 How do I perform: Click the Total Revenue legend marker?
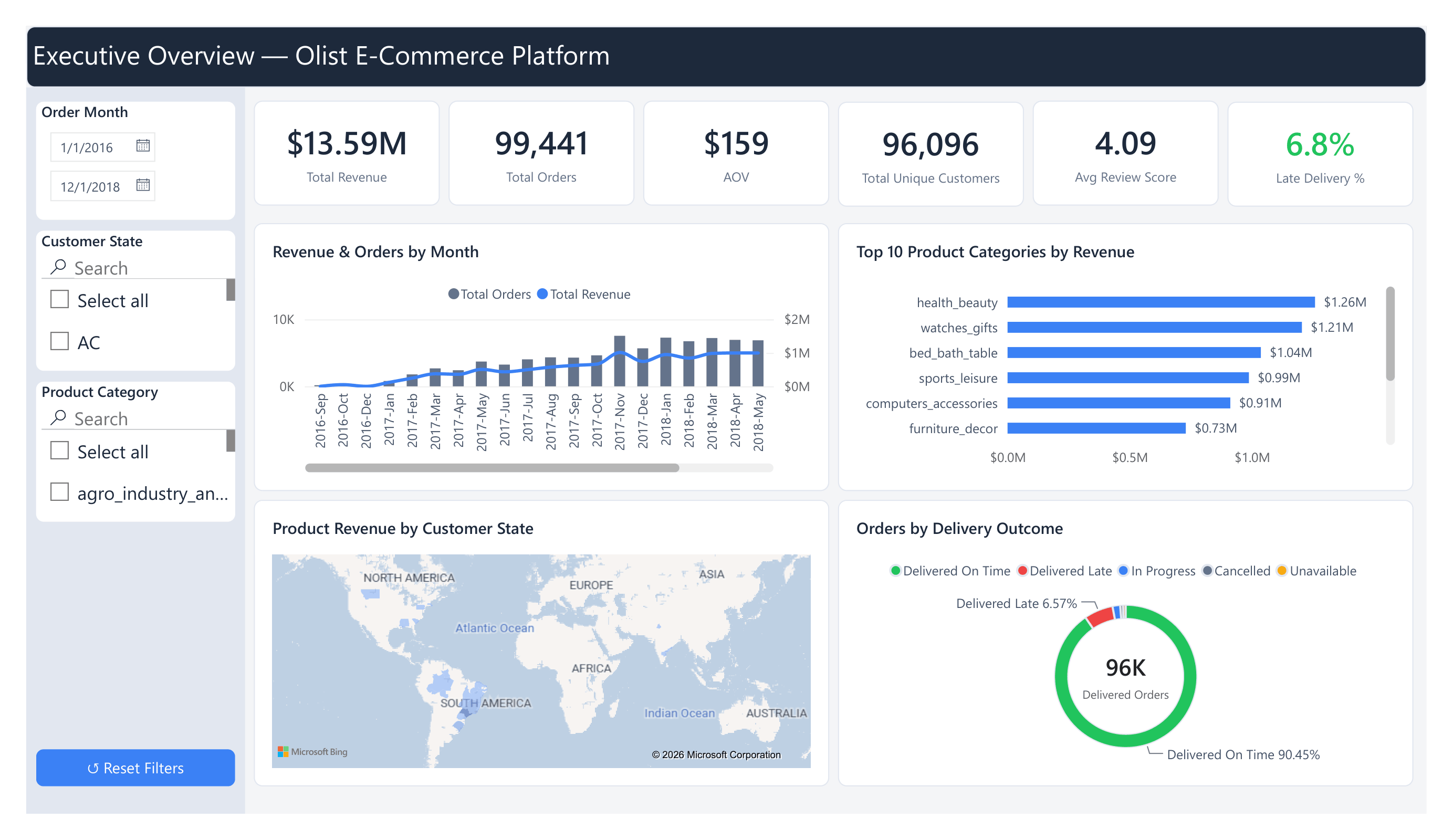[542, 294]
